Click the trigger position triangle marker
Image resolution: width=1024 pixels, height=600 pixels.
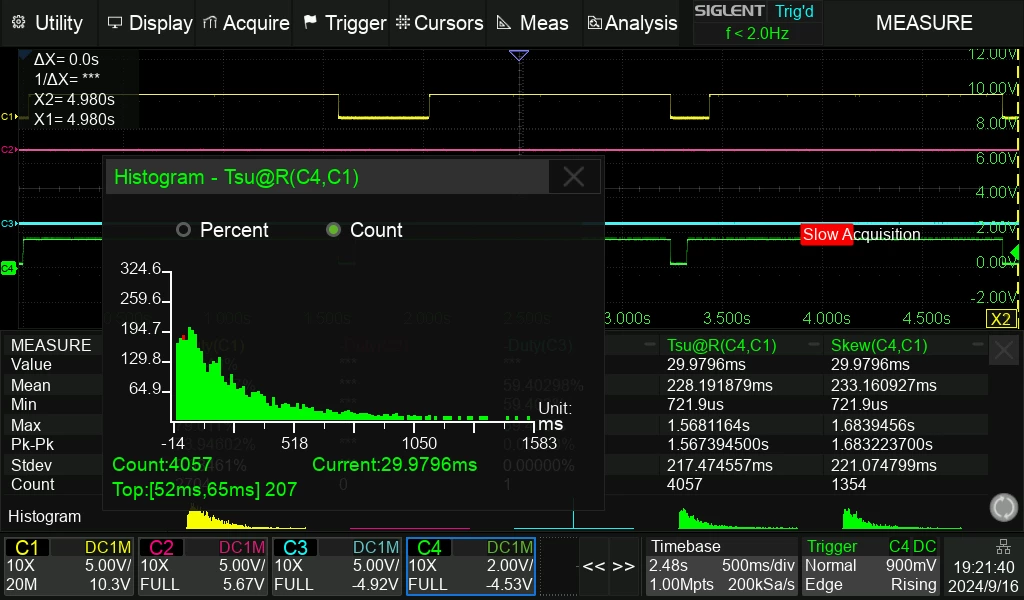pos(519,55)
